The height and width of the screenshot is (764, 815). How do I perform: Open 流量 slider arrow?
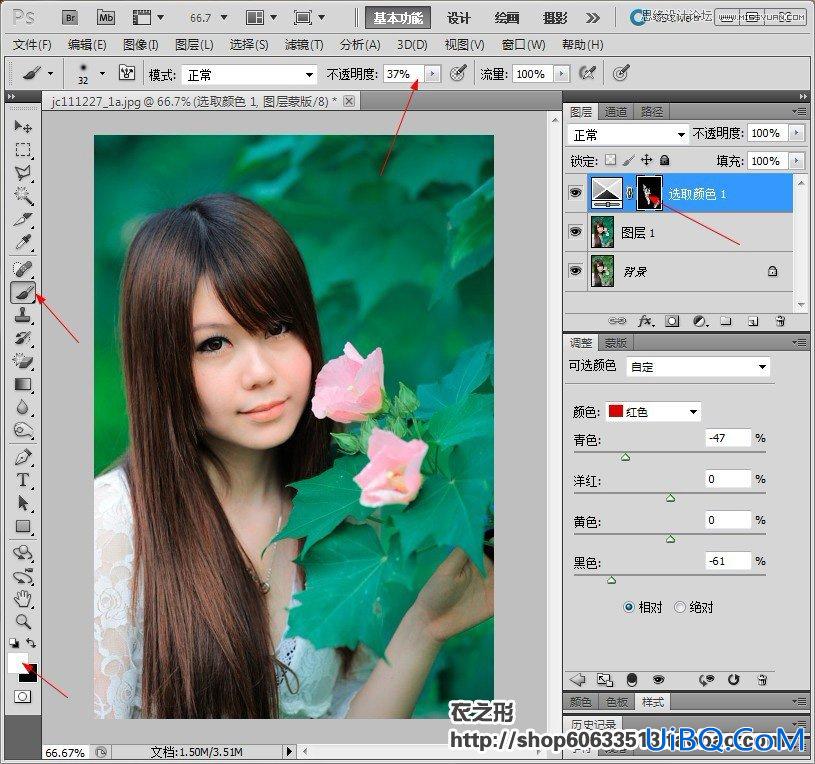pyautogui.click(x=561, y=74)
